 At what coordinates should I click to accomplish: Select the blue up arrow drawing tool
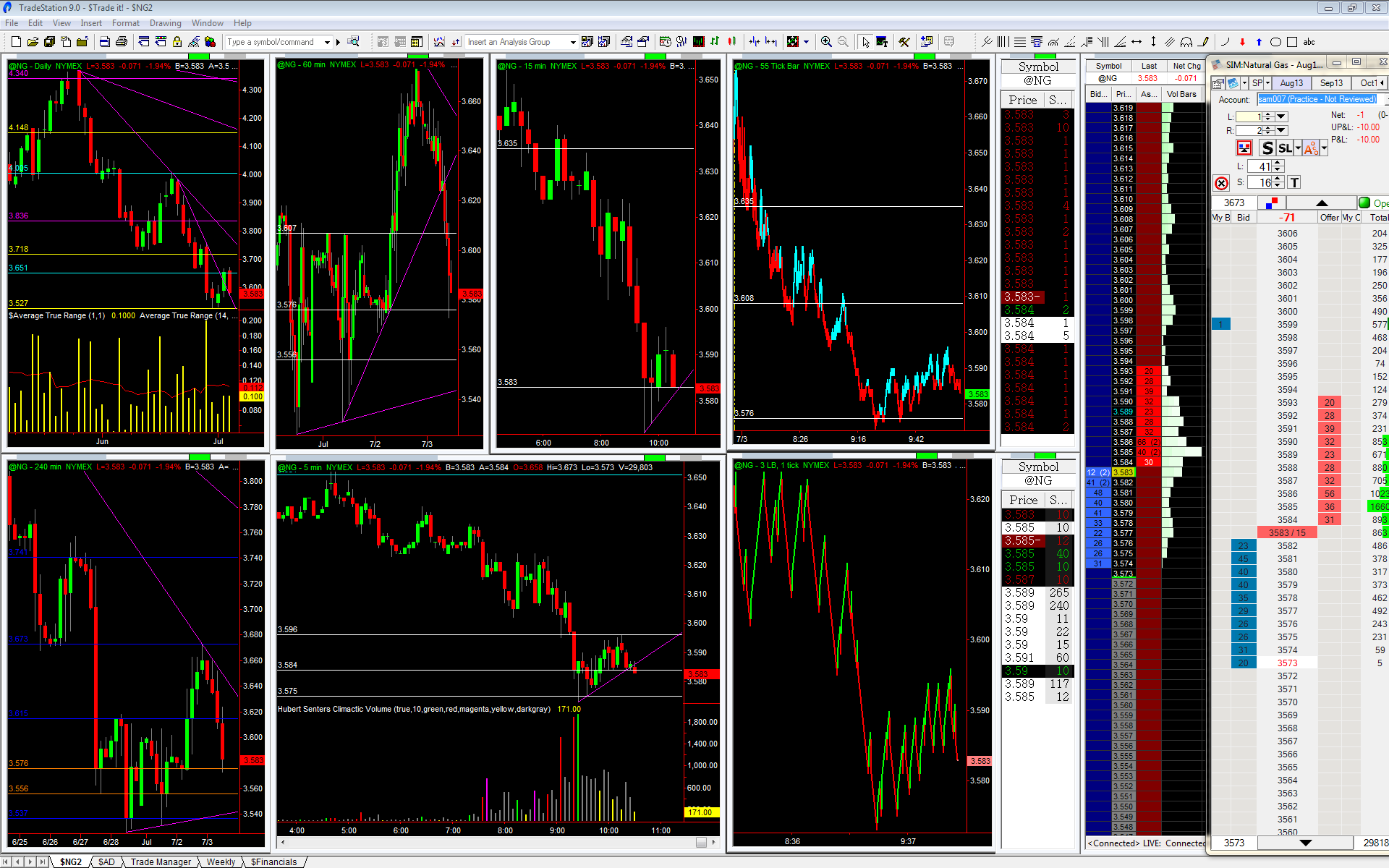click(x=1259, y=42)
